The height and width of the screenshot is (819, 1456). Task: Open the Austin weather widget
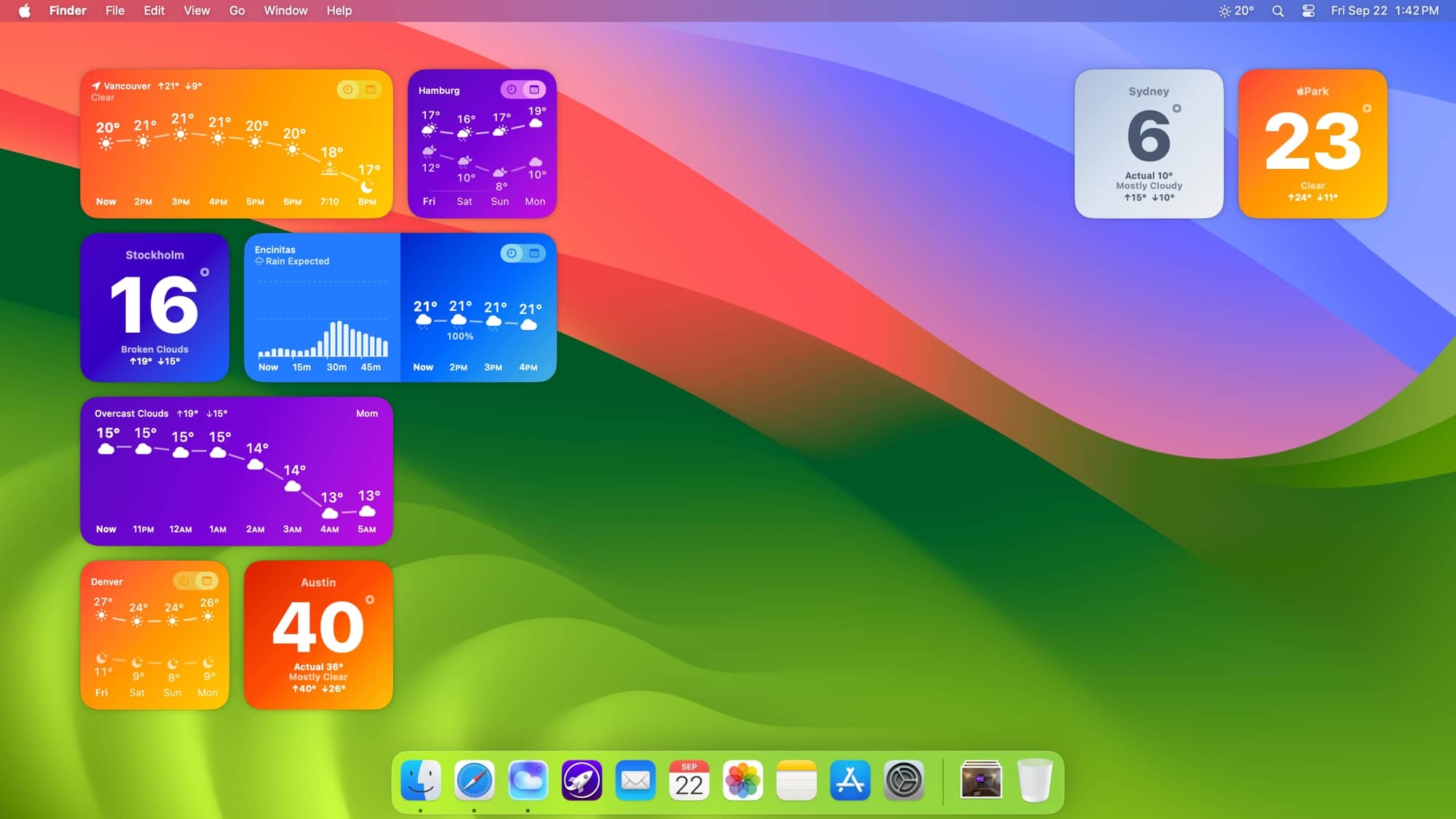click(x=318, y=635)
